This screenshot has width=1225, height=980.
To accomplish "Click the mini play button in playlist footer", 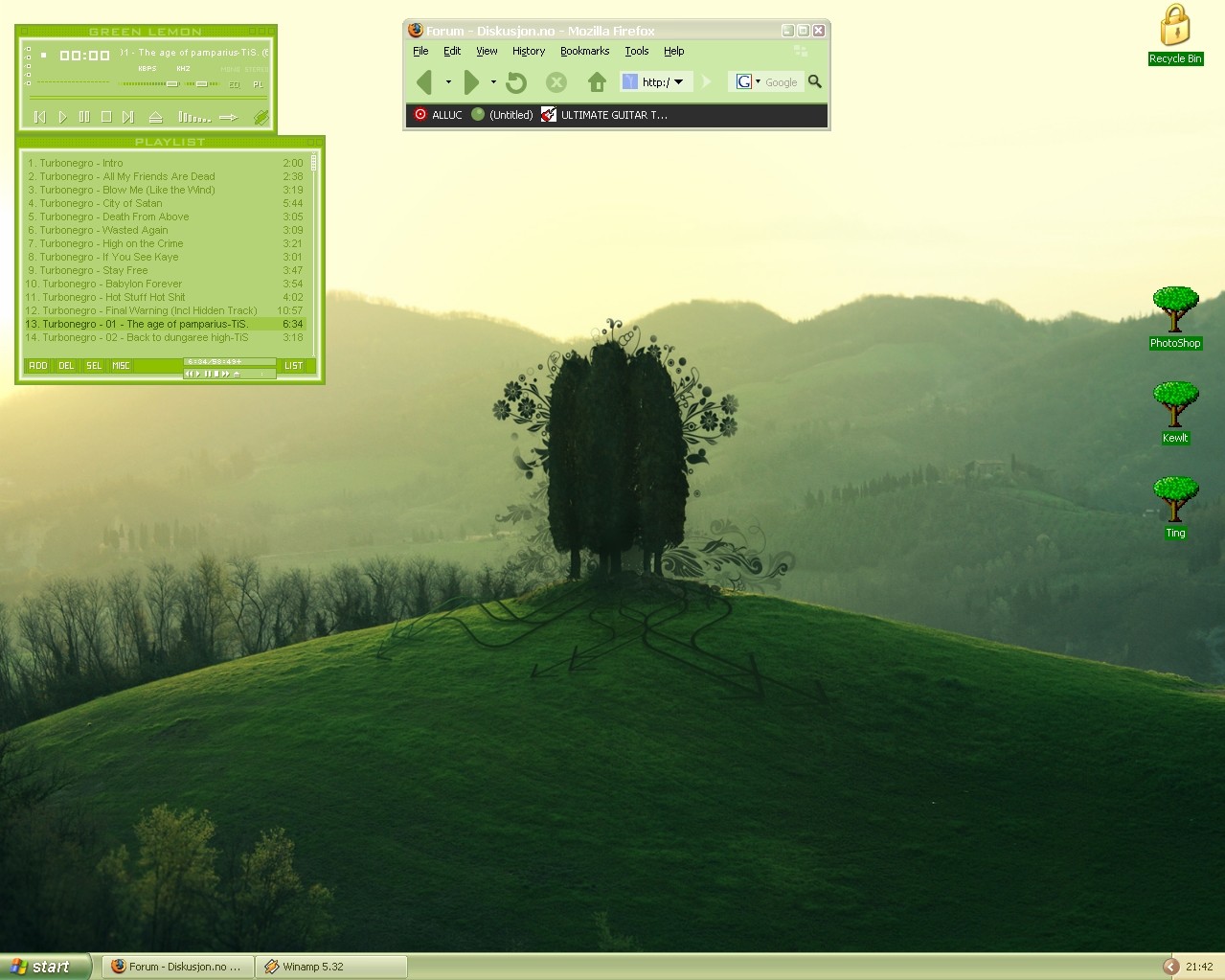I will pyautogui.click(x=198, y=374).
